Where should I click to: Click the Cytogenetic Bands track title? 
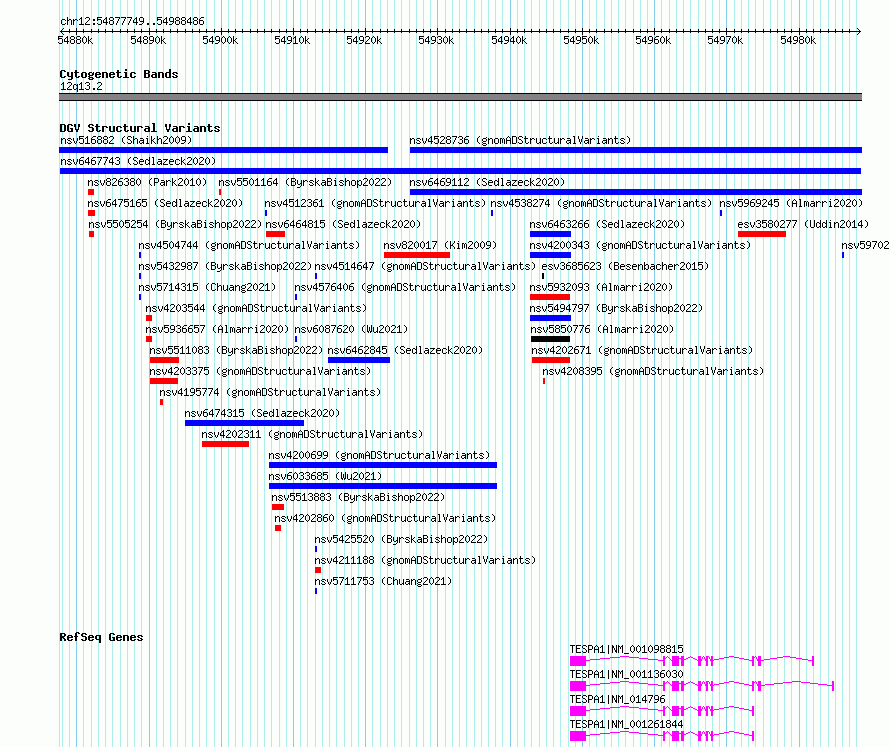(x=119, y=74)
